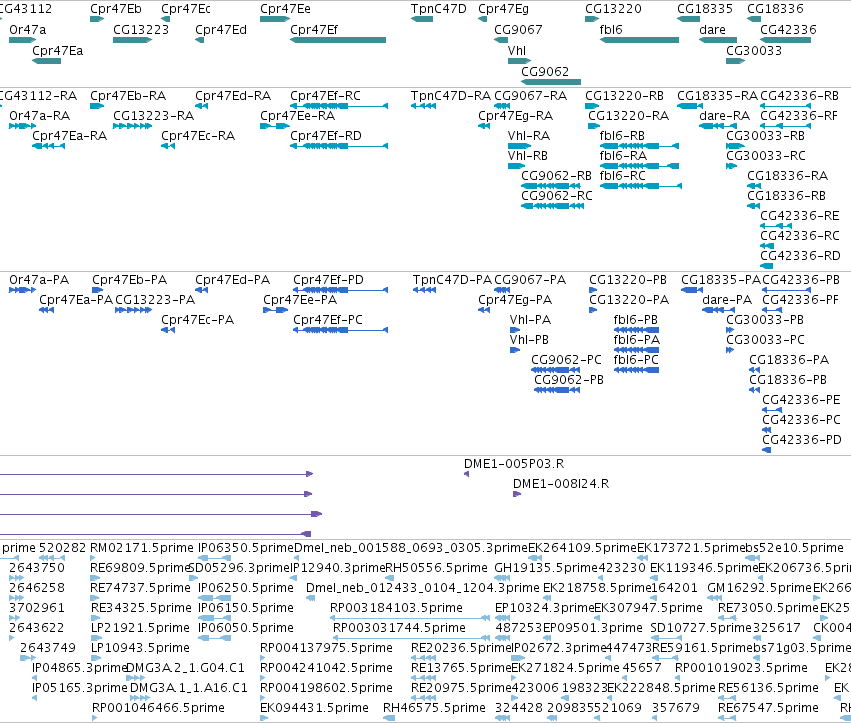851x723 pixels.
Task: Click the DME1-008I24.R feature
Action: (517, 494)
